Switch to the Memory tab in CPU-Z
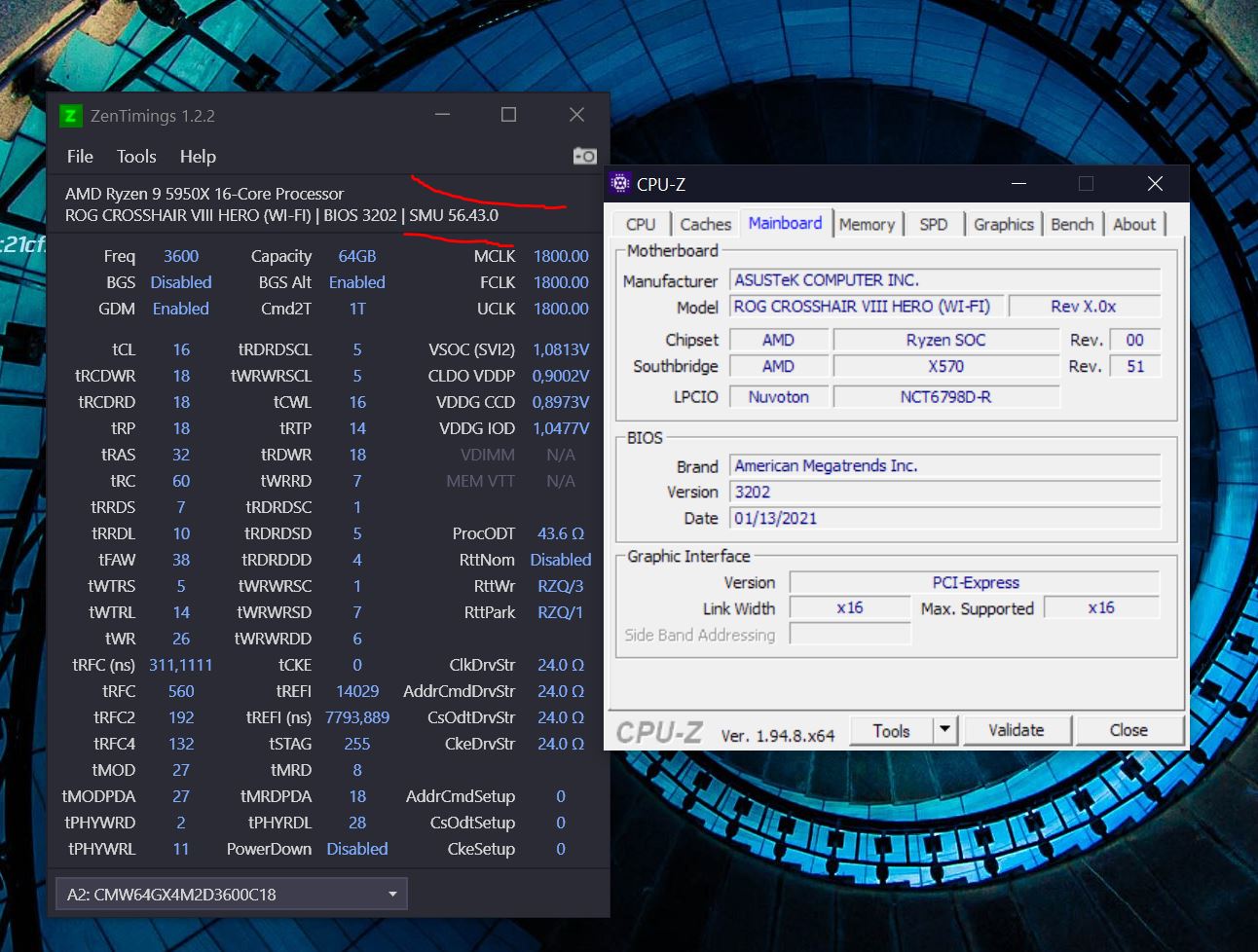Screen dimensions: 1258x952 pyautogui.click(x=867, y=224)
